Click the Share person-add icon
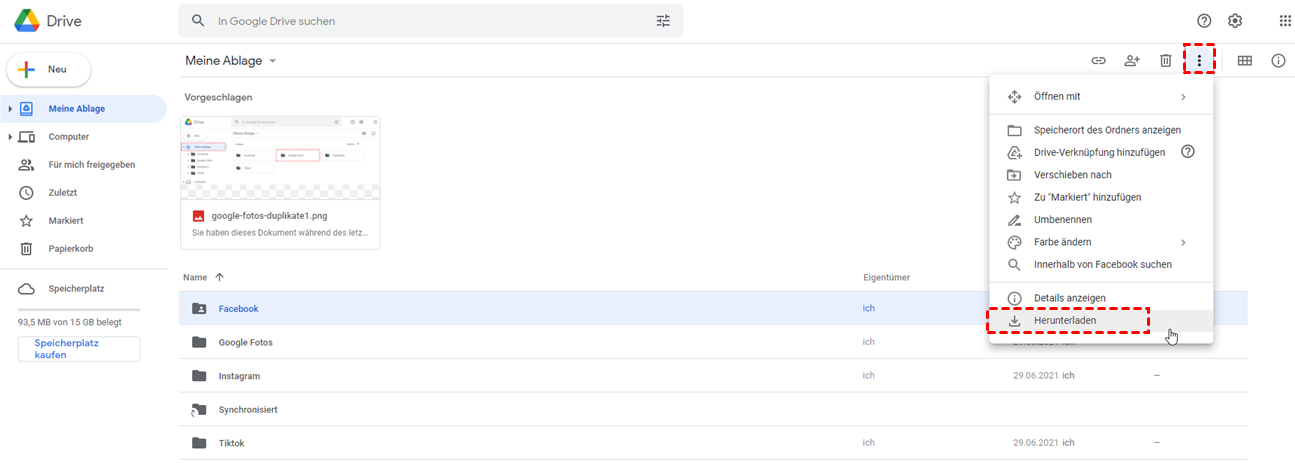The width and height of the screenshot is (1295, 472). pyautogui.click(x=1132, y=61)
